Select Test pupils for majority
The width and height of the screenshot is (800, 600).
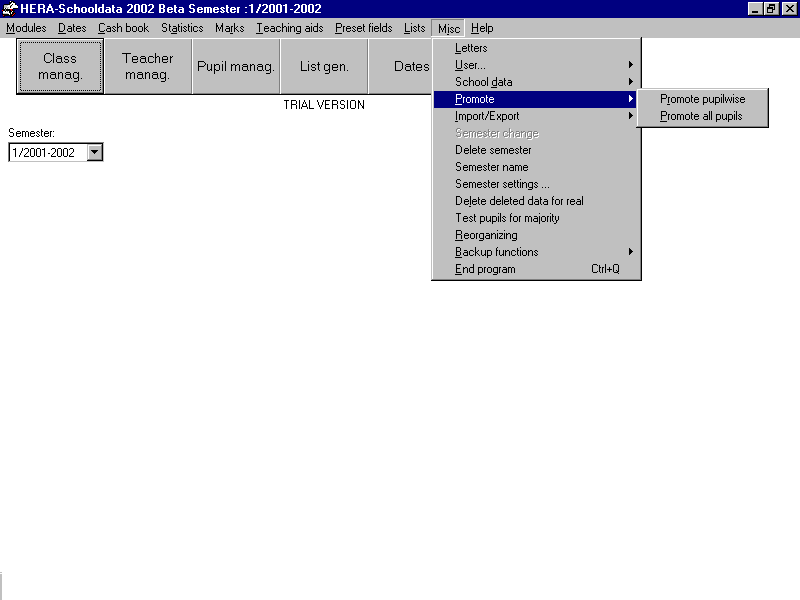536,218
